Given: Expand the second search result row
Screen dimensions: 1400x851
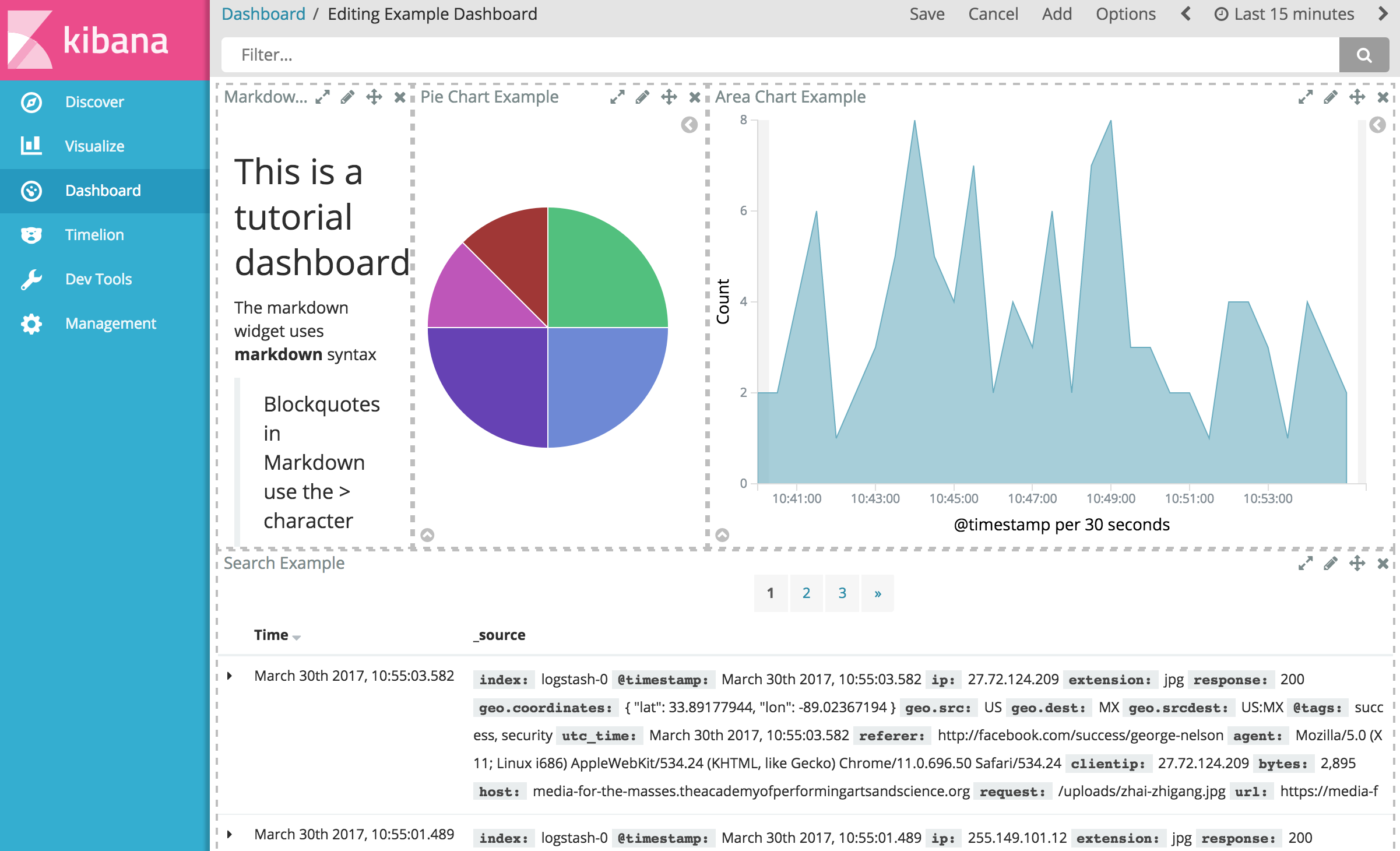Looking at the screenshot, I should click(x=230, y=834).
